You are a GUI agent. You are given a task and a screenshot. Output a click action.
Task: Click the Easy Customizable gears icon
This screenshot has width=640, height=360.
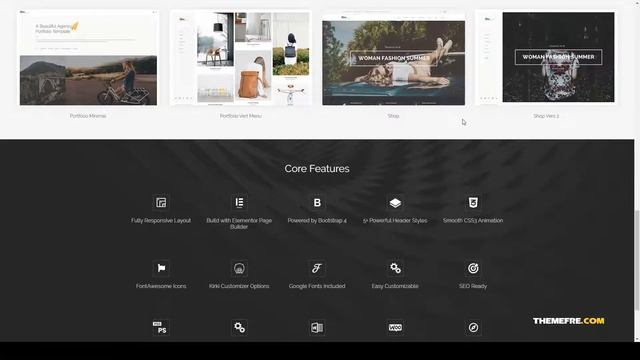[x=395, y=268]
